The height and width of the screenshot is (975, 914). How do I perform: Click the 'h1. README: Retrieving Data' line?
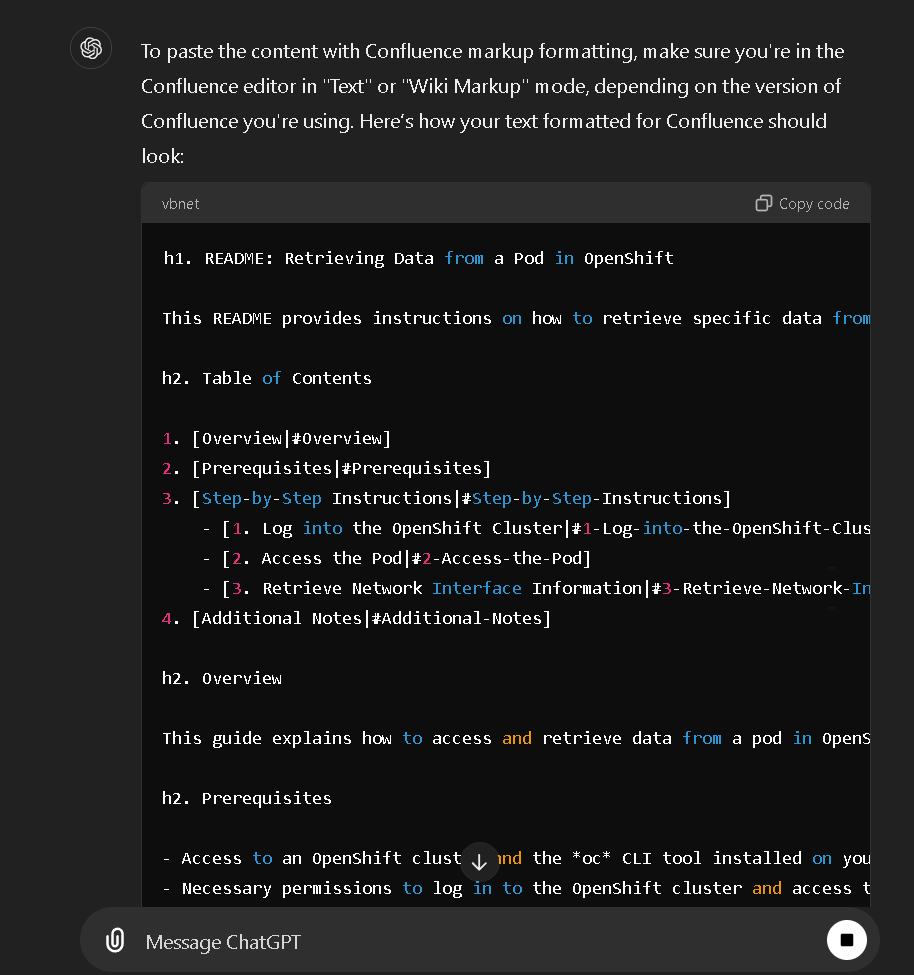tap(418, 258)
